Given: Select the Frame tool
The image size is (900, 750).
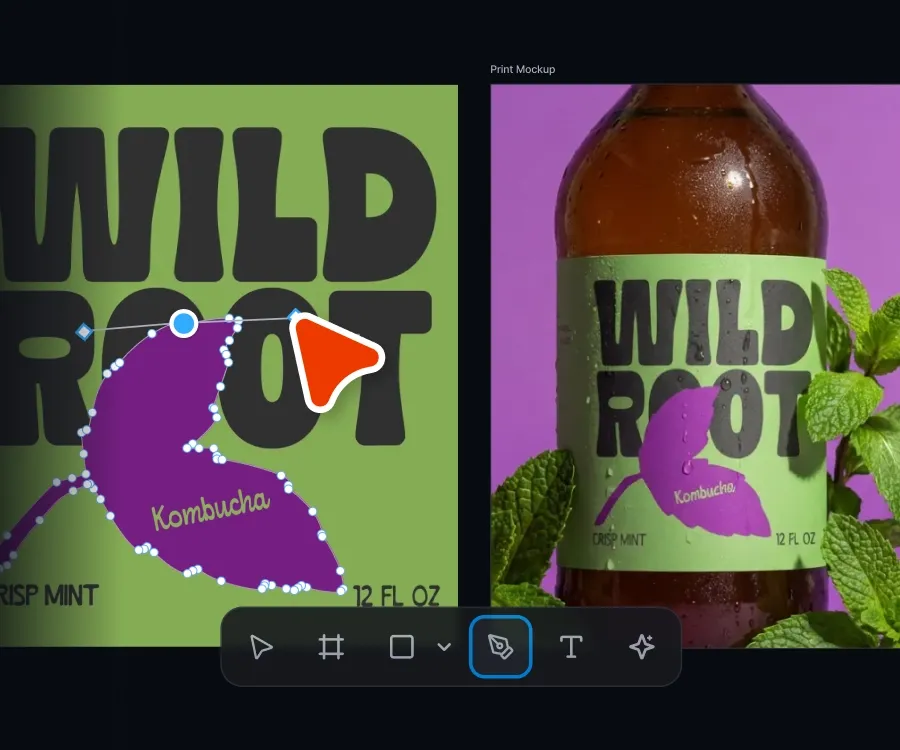Looking at the screenshot, I should [x=331, y=647].
